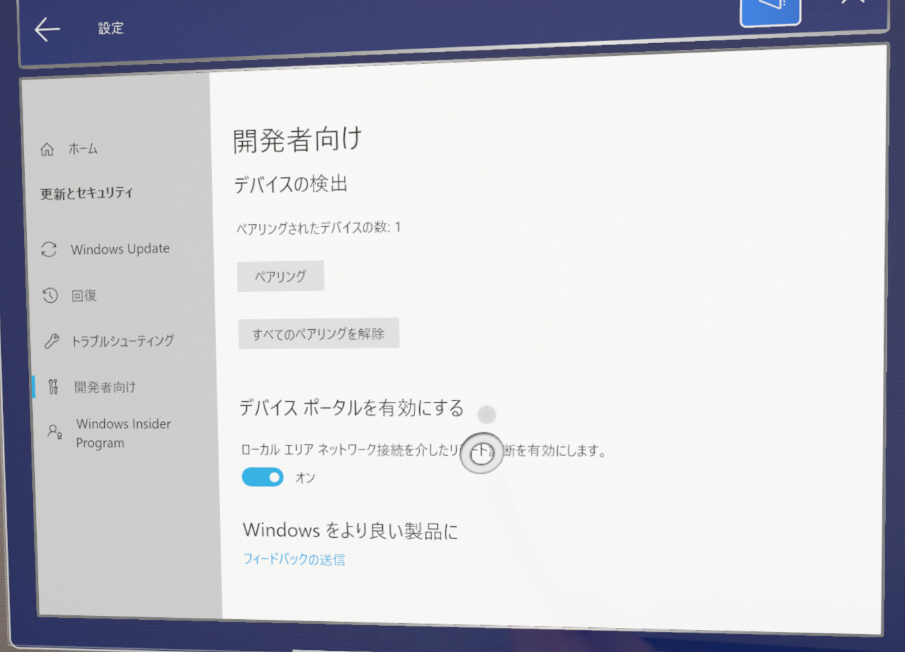Click the Windows Update refresh icon
905x652 pixels.
(49, 249)
